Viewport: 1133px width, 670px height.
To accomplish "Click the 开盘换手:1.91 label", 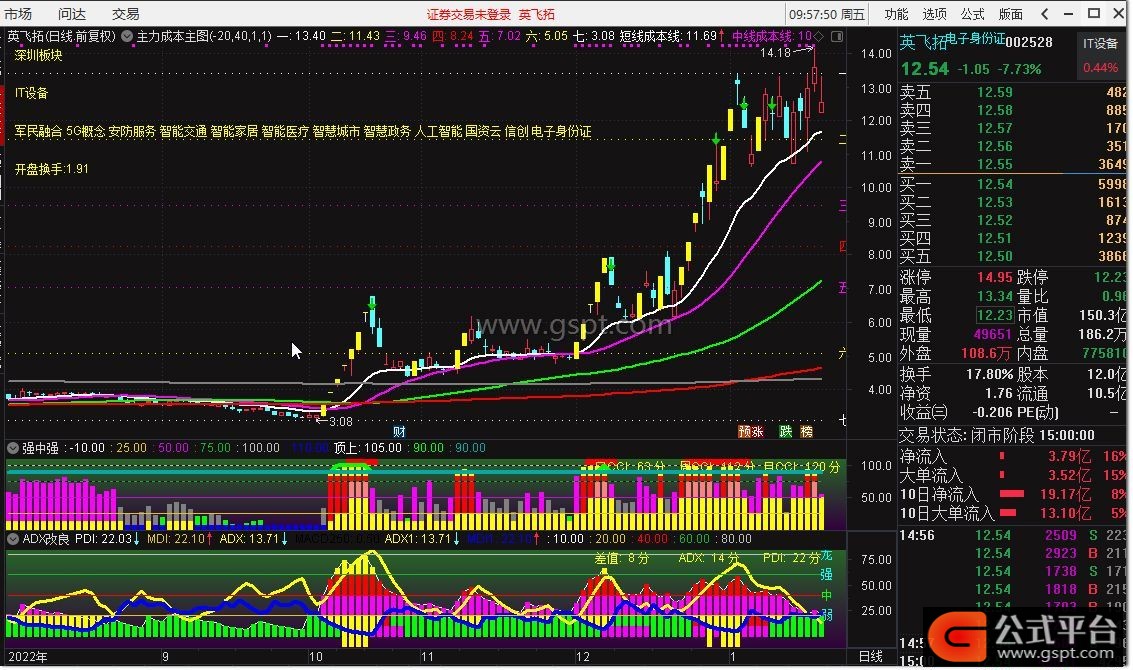I will pyautogui.click(x=51, y=169).
